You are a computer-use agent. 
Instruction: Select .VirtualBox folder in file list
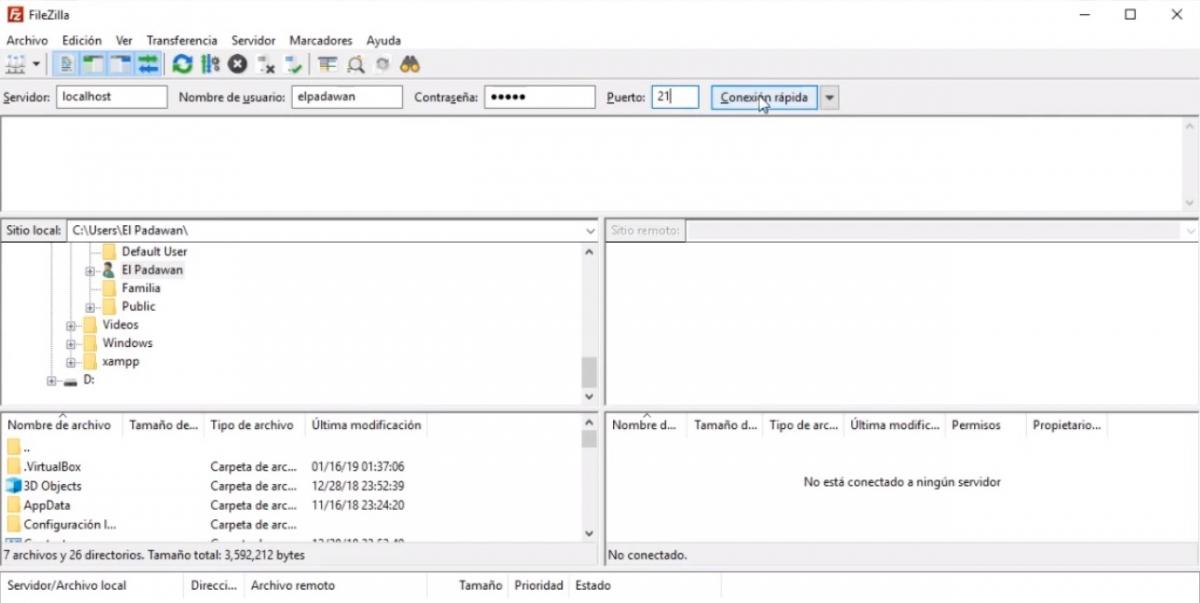[52, 467]
